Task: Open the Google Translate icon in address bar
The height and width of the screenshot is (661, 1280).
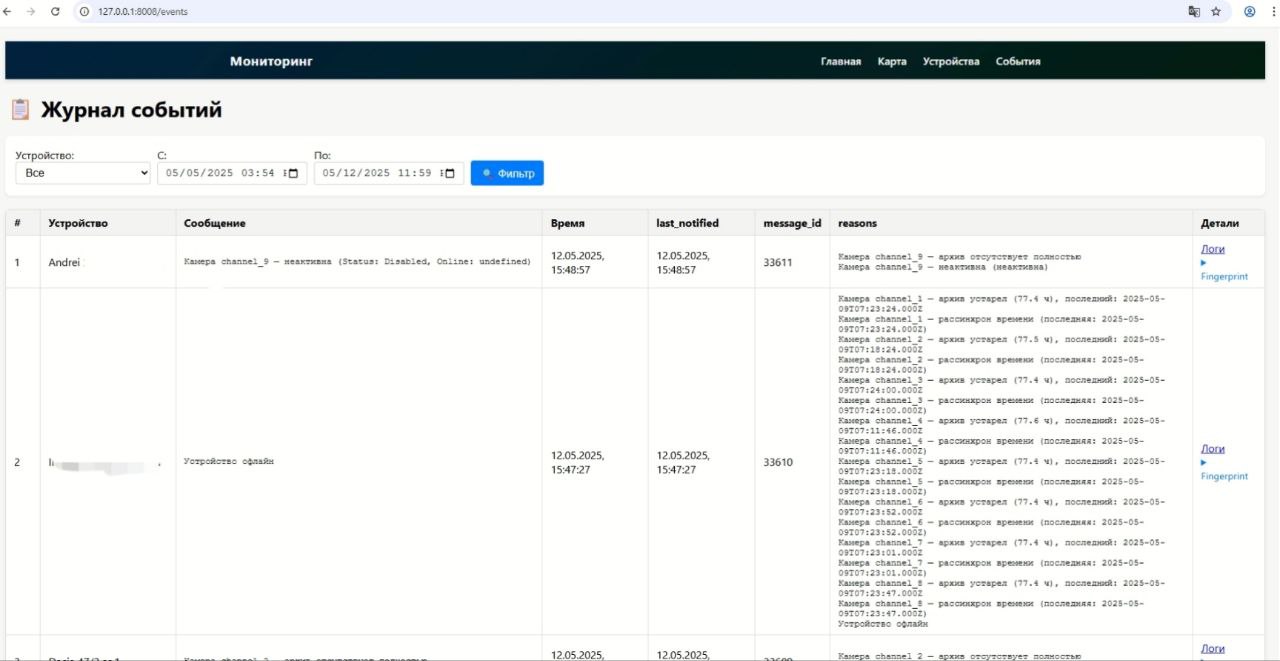Action: coord(1193,11)
